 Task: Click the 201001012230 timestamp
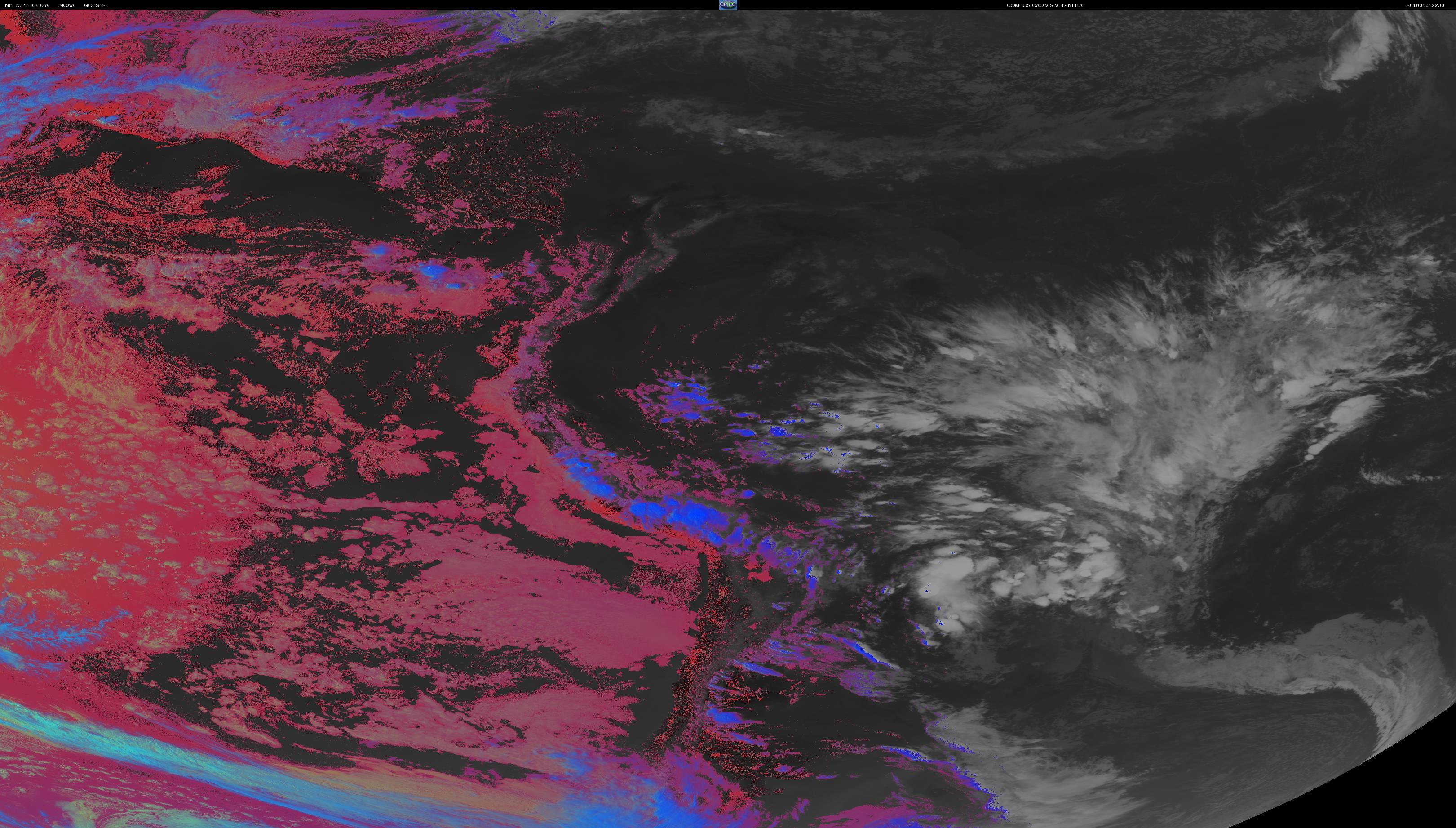click(1425, 5)
